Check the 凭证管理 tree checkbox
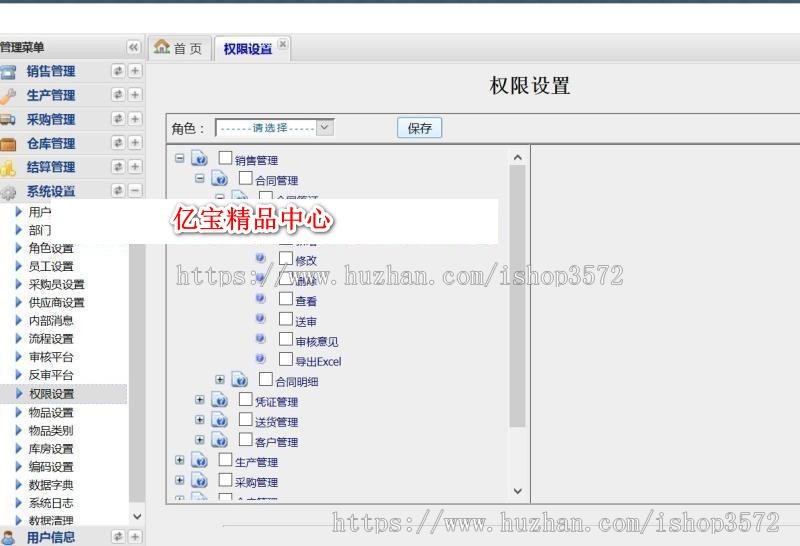Image resolution: width=800 pixels, height=546 pixels. (245, 399)
